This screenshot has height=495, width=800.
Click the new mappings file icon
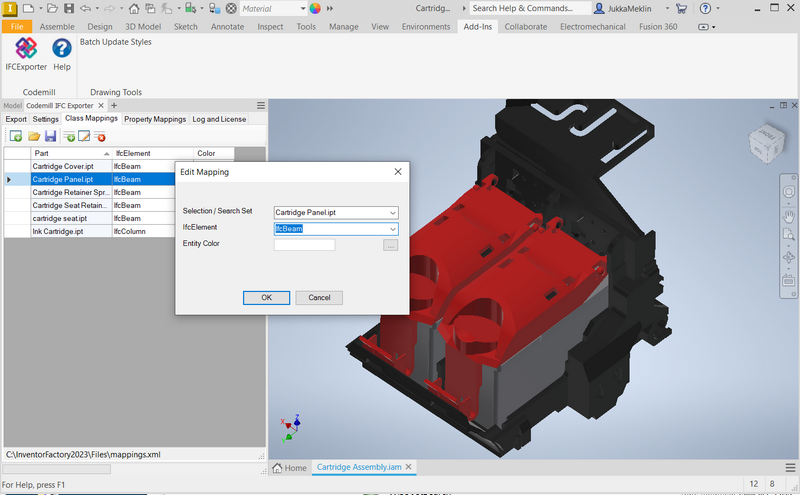coord(16,136)
